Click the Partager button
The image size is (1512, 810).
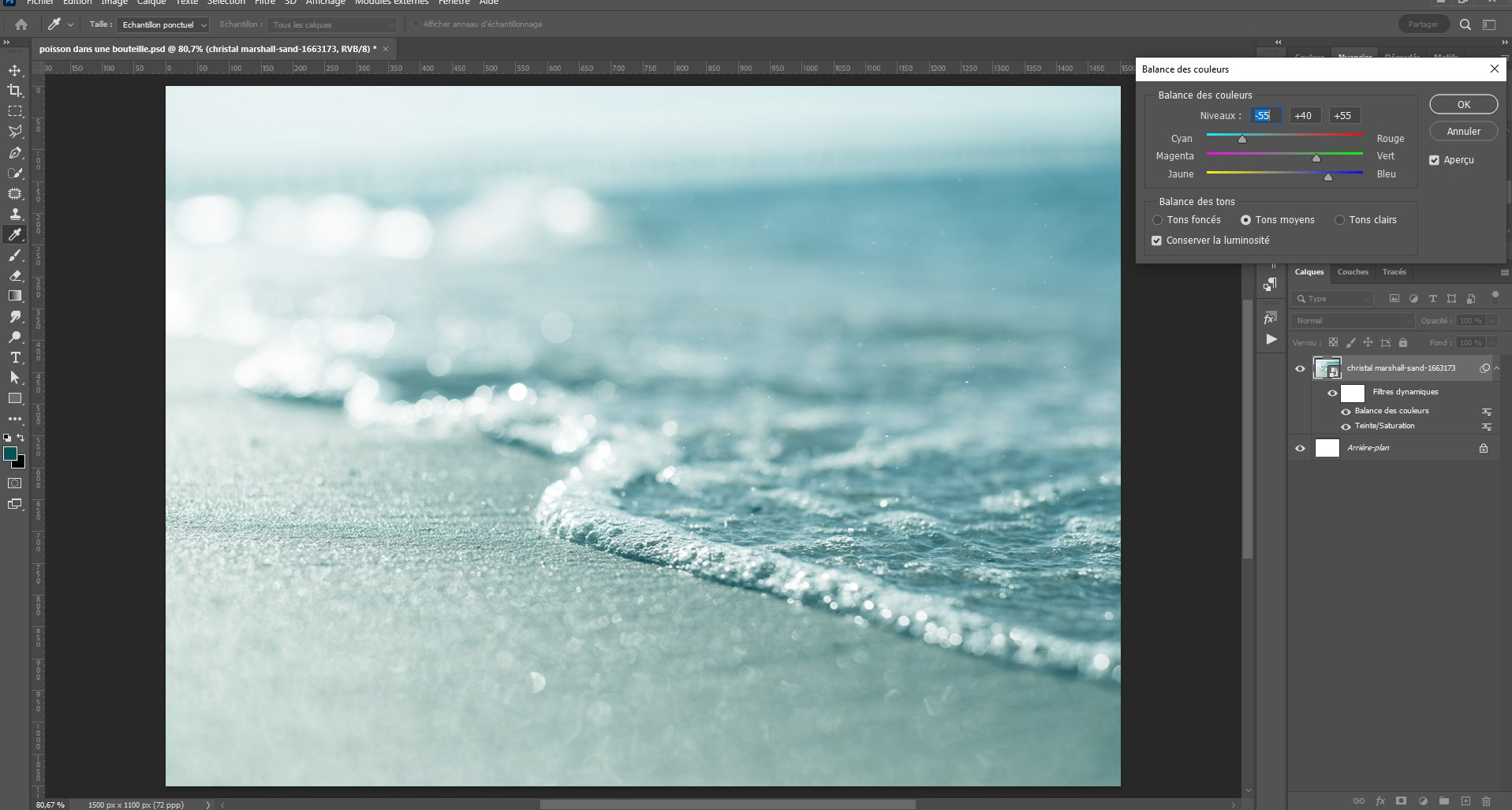(x=1423, y=24)
